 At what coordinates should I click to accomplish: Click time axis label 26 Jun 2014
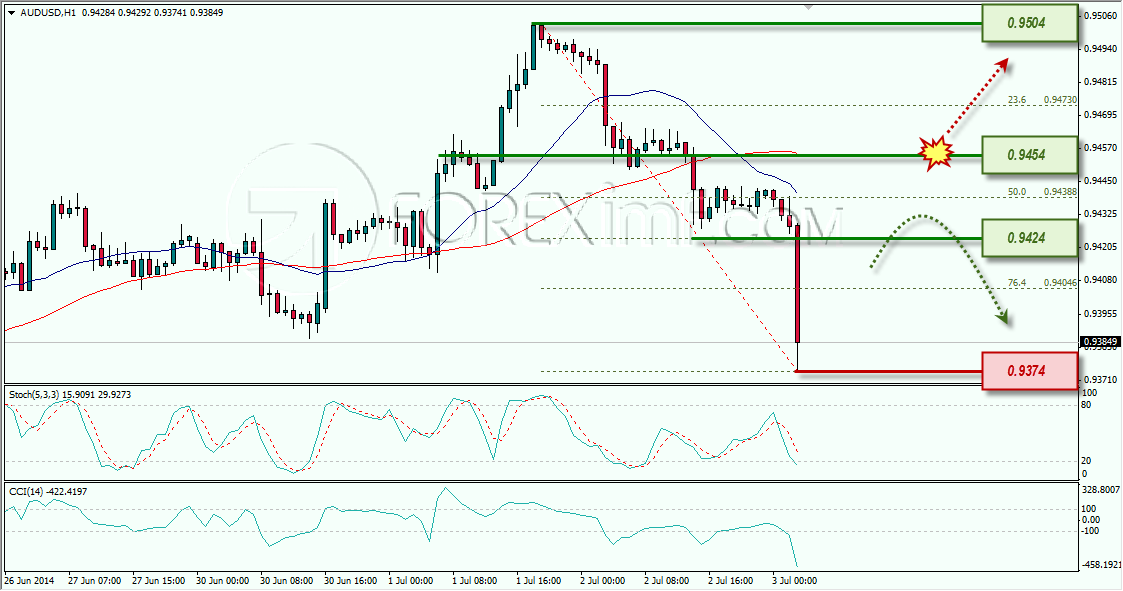pyautogui.click(x=29, y=580)
